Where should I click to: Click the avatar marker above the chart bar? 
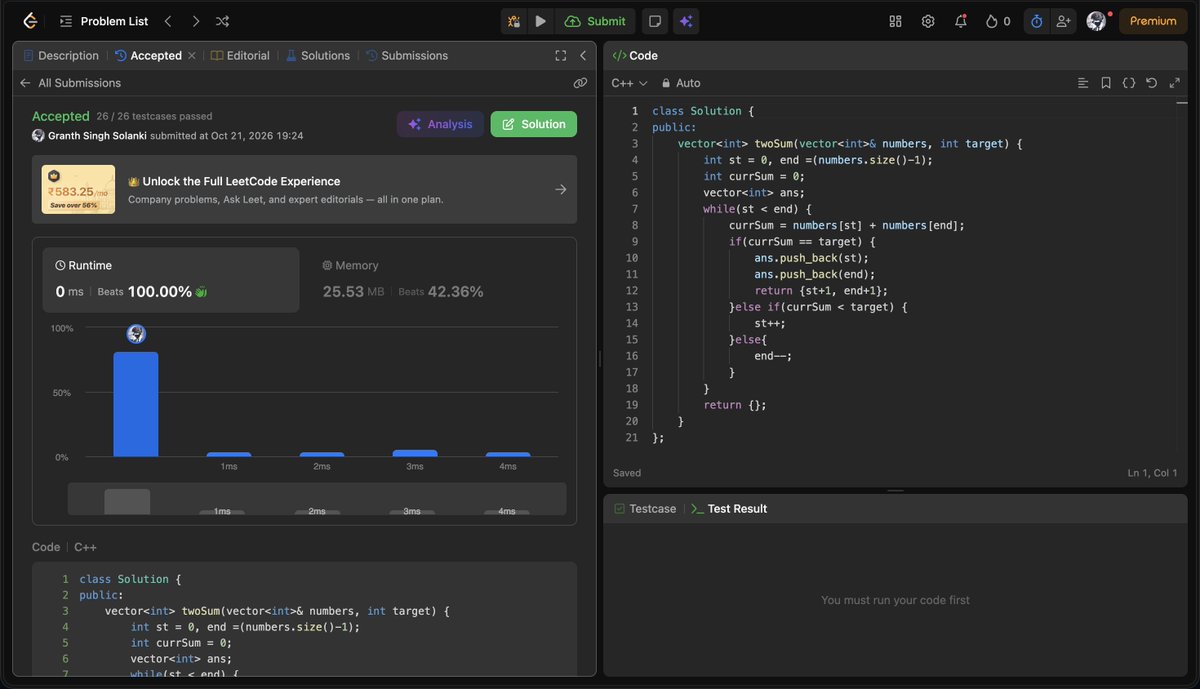tap(136, 334)
